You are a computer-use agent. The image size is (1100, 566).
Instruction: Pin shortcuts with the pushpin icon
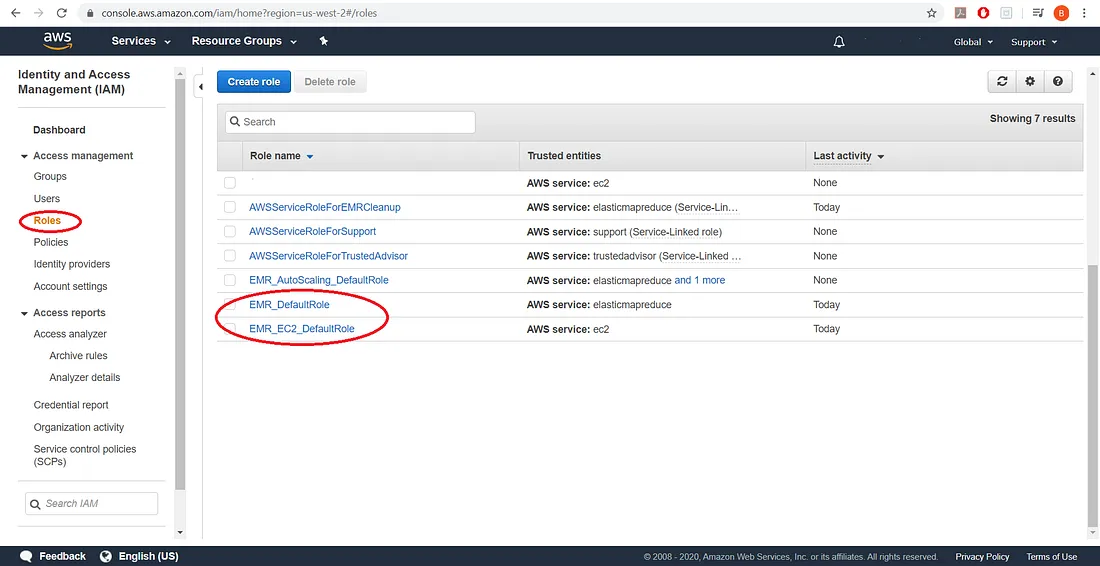click(x=323, y=41)
